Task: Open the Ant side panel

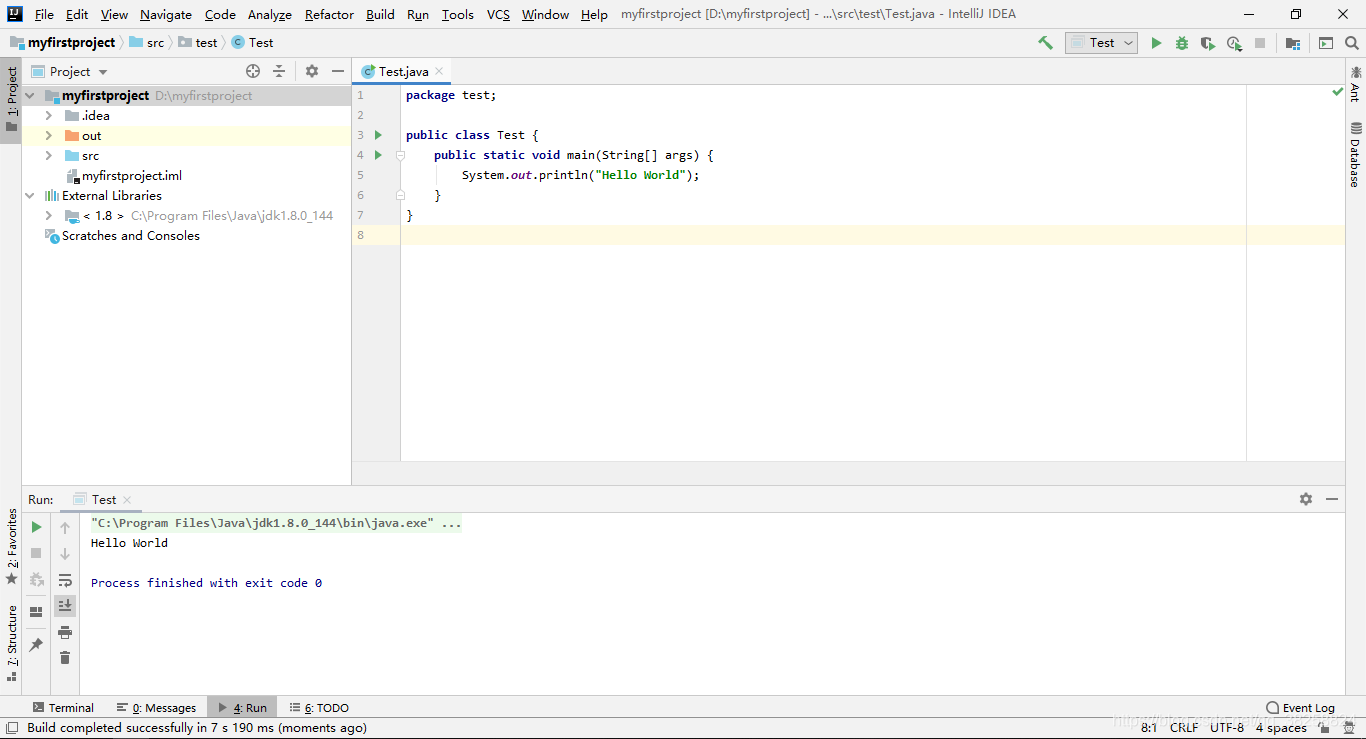Action: pyautogui.click(x=1356, y=84)
